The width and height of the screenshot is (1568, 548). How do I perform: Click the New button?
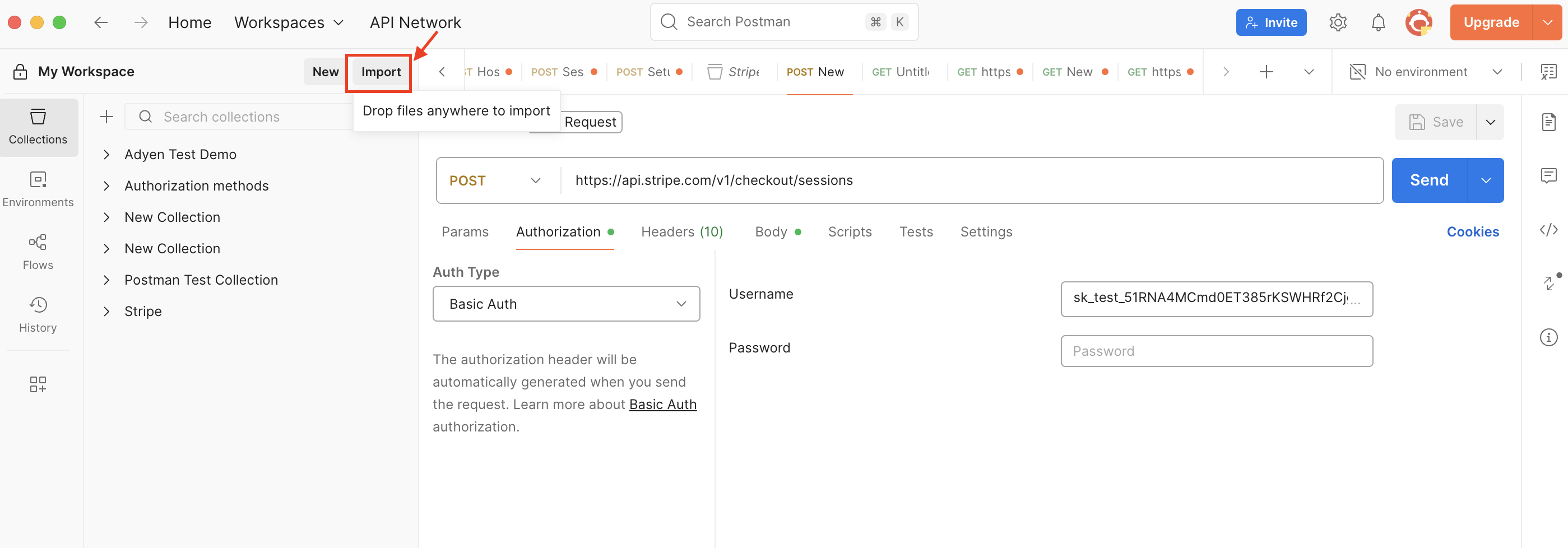326,72
